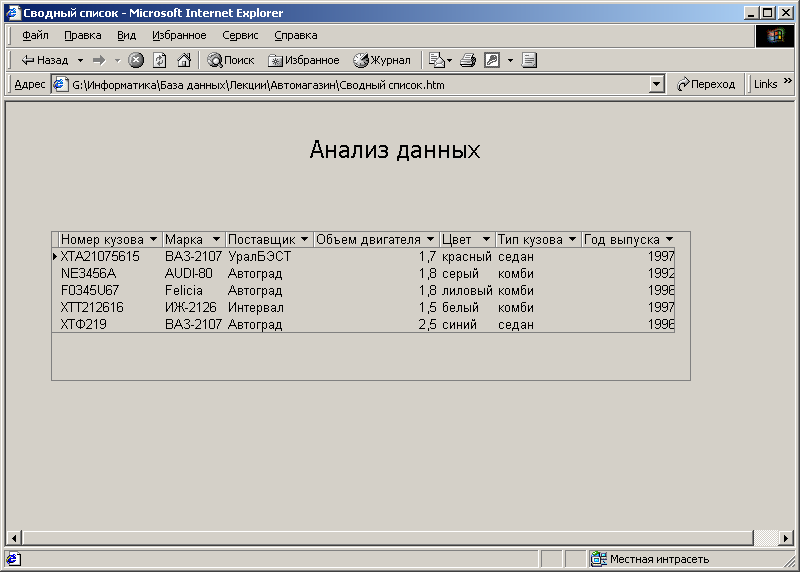Image resolution: width=800 pixels, height=572 pixels.
Task: Open the Справка menu
Action: [296, 35]
